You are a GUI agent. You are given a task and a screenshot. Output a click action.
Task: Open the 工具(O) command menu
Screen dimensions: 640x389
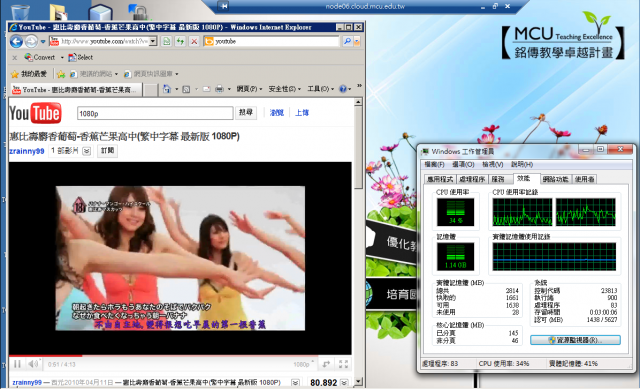(x=320, y=89)
